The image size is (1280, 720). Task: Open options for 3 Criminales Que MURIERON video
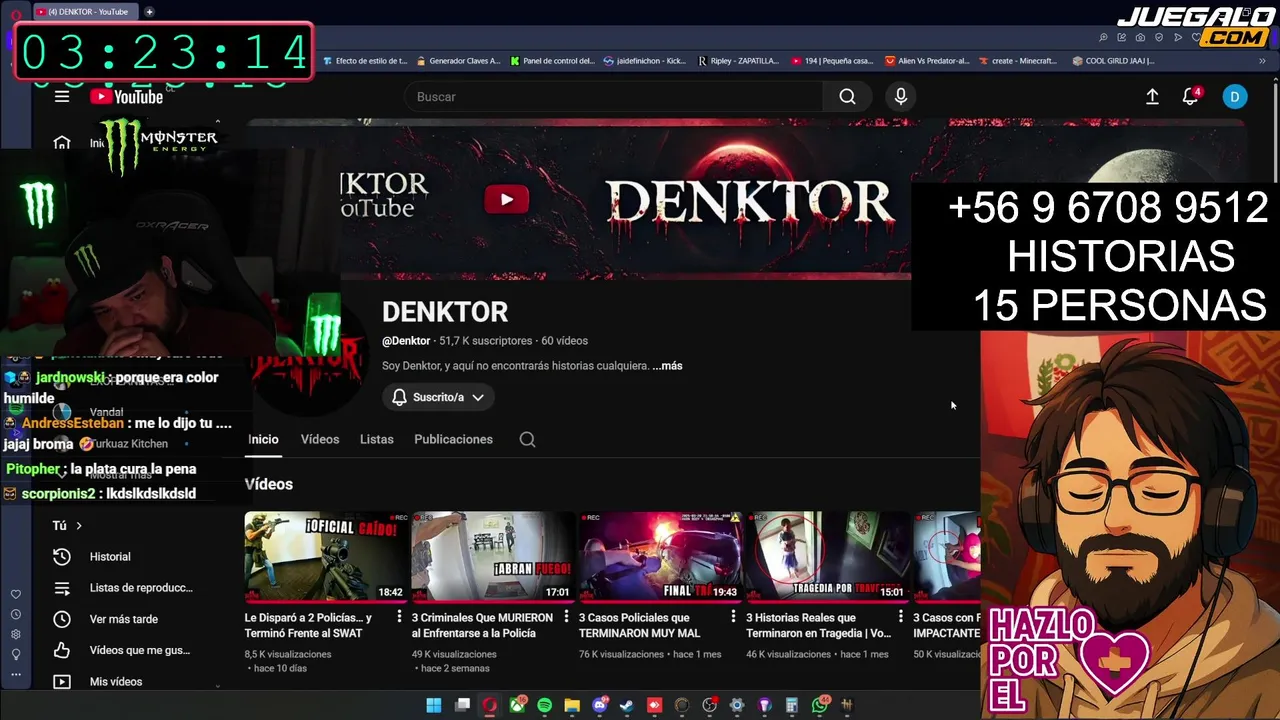566,618
